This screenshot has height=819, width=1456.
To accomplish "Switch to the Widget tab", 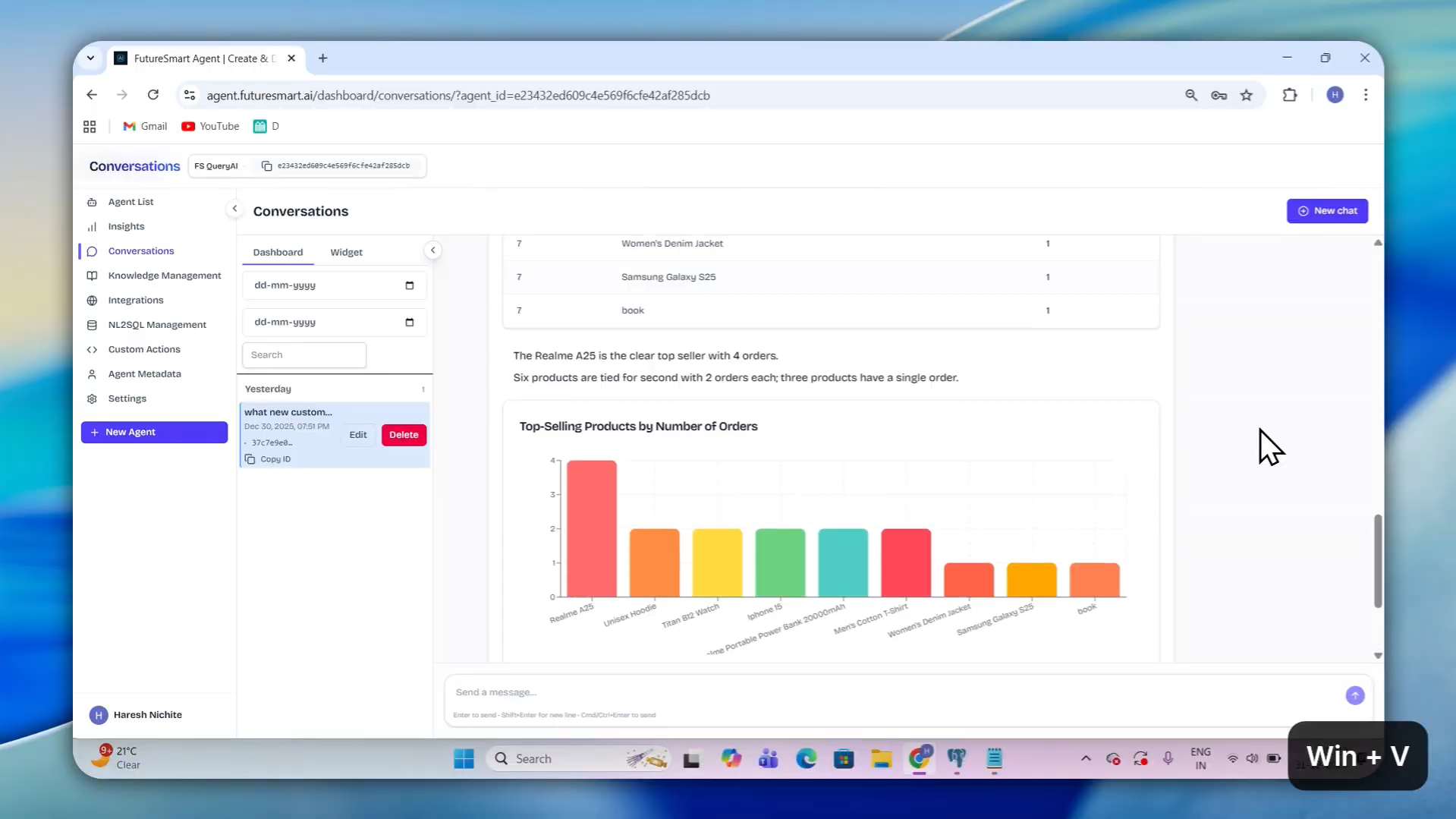I will click(x=346, y=252).
